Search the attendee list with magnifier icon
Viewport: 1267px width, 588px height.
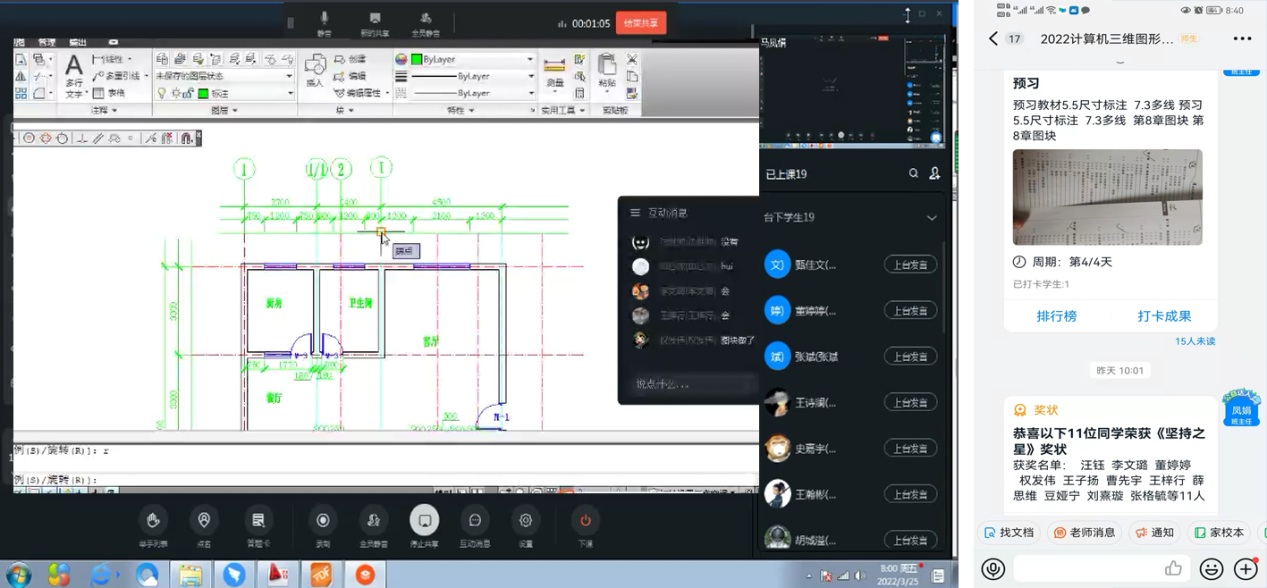click(x=913, y=174)
